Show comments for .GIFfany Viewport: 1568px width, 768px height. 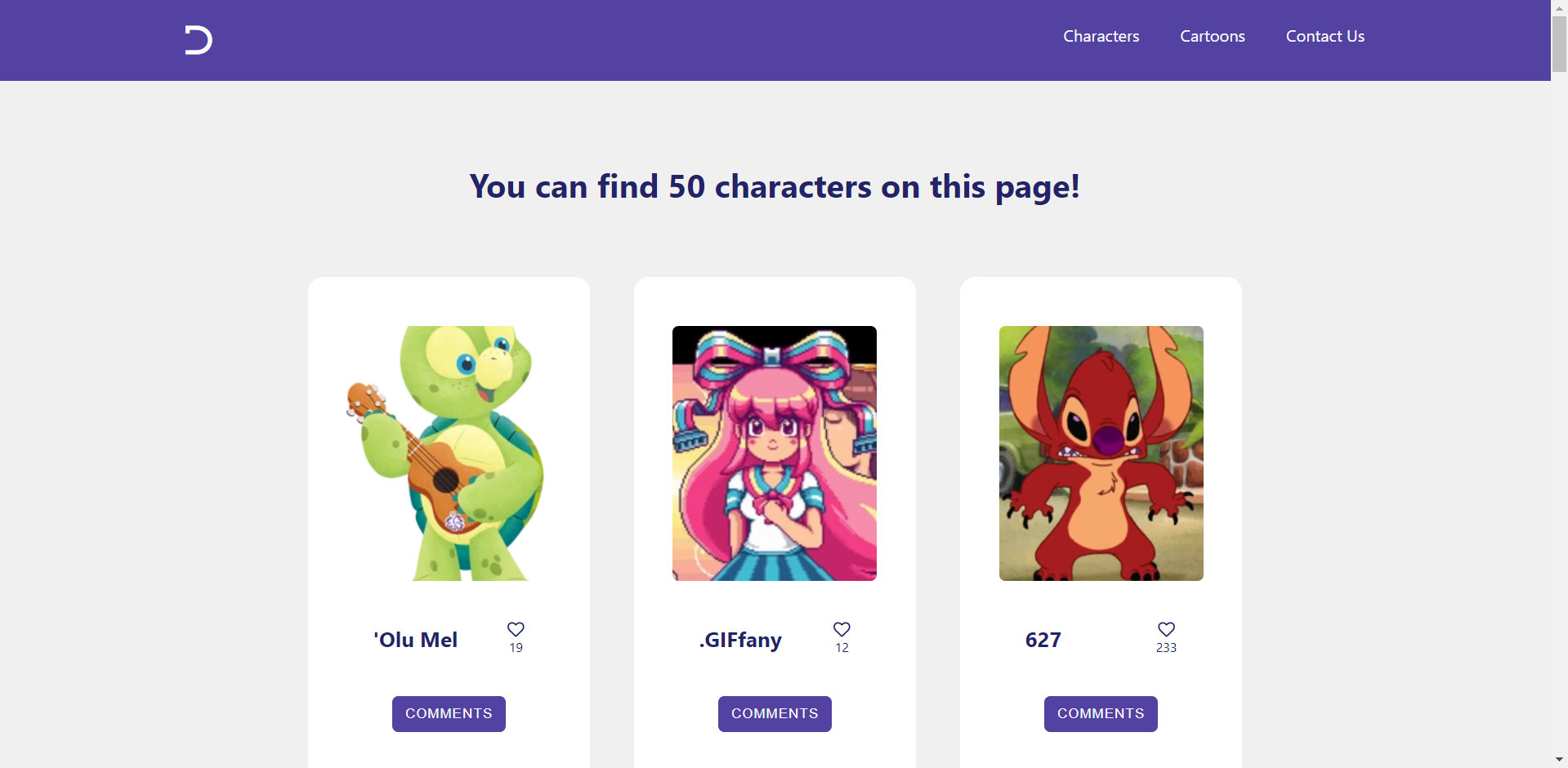tap(775, 714)
